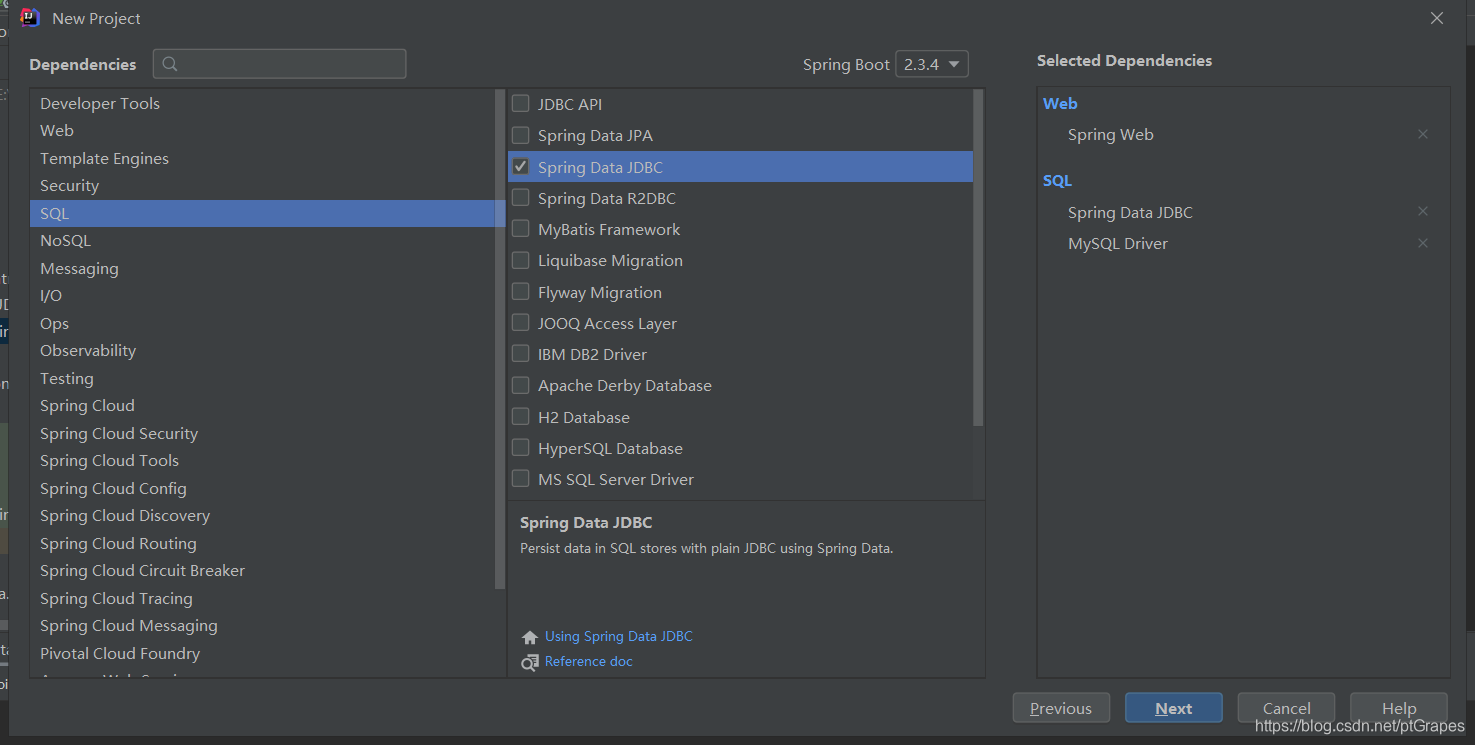Close the New Project dialog

(x=1436, y=18)
